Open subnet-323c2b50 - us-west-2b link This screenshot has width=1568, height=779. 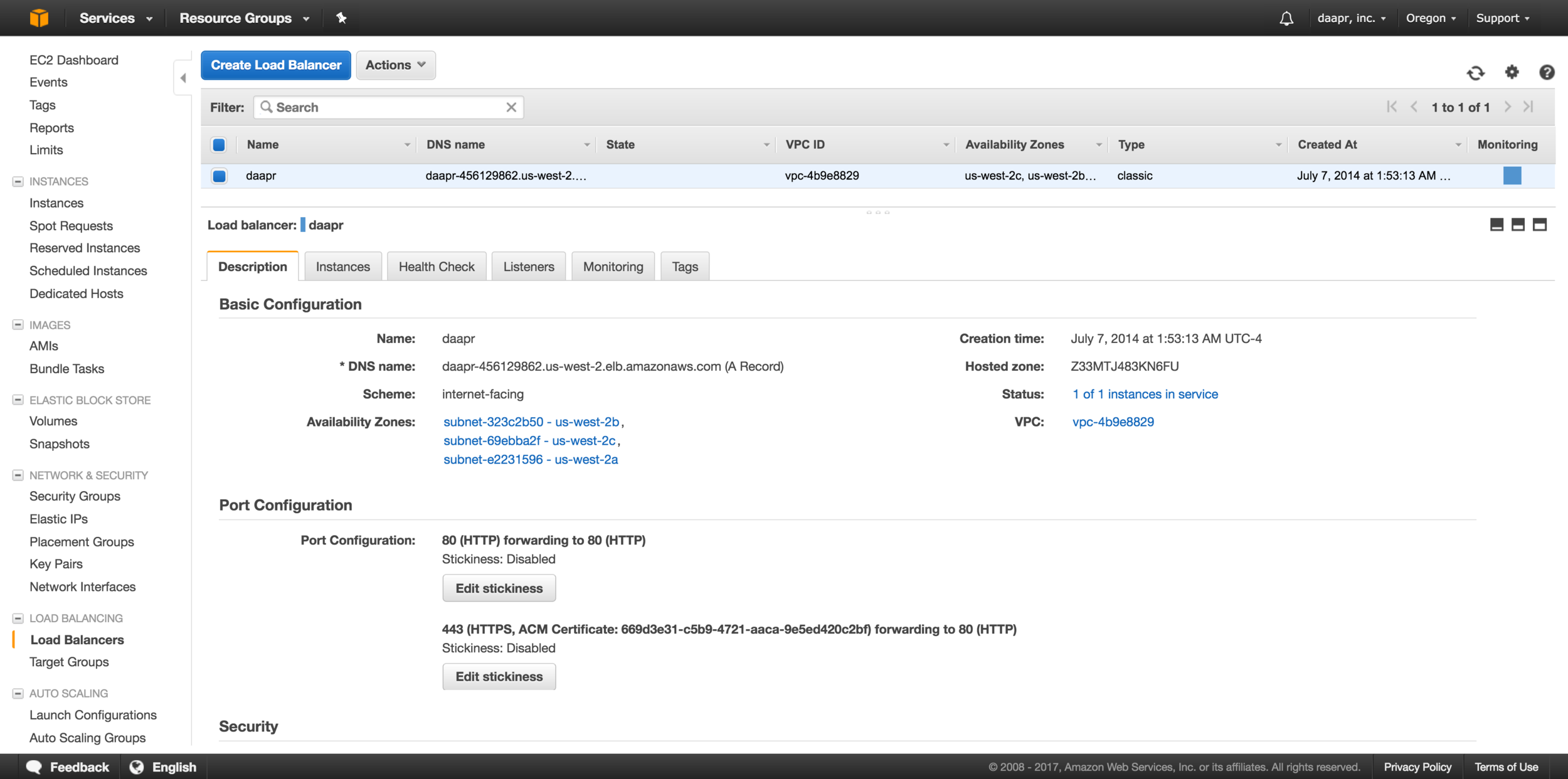tap(531, 422)
